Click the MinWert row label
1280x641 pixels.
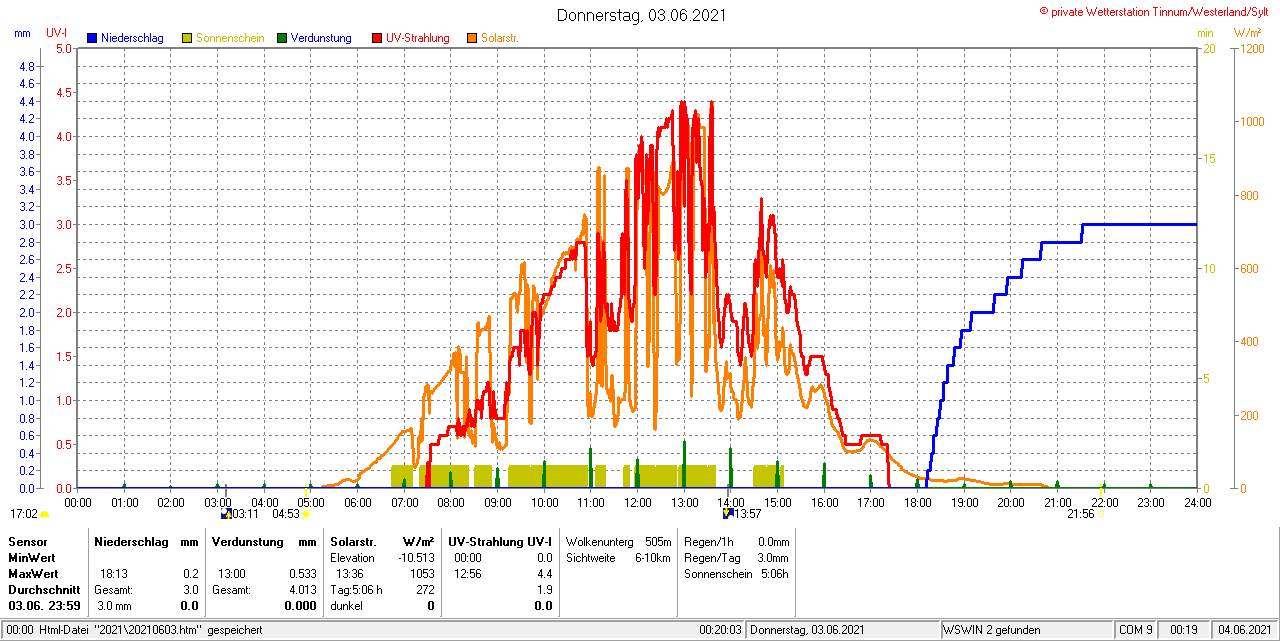coord(32,557)
